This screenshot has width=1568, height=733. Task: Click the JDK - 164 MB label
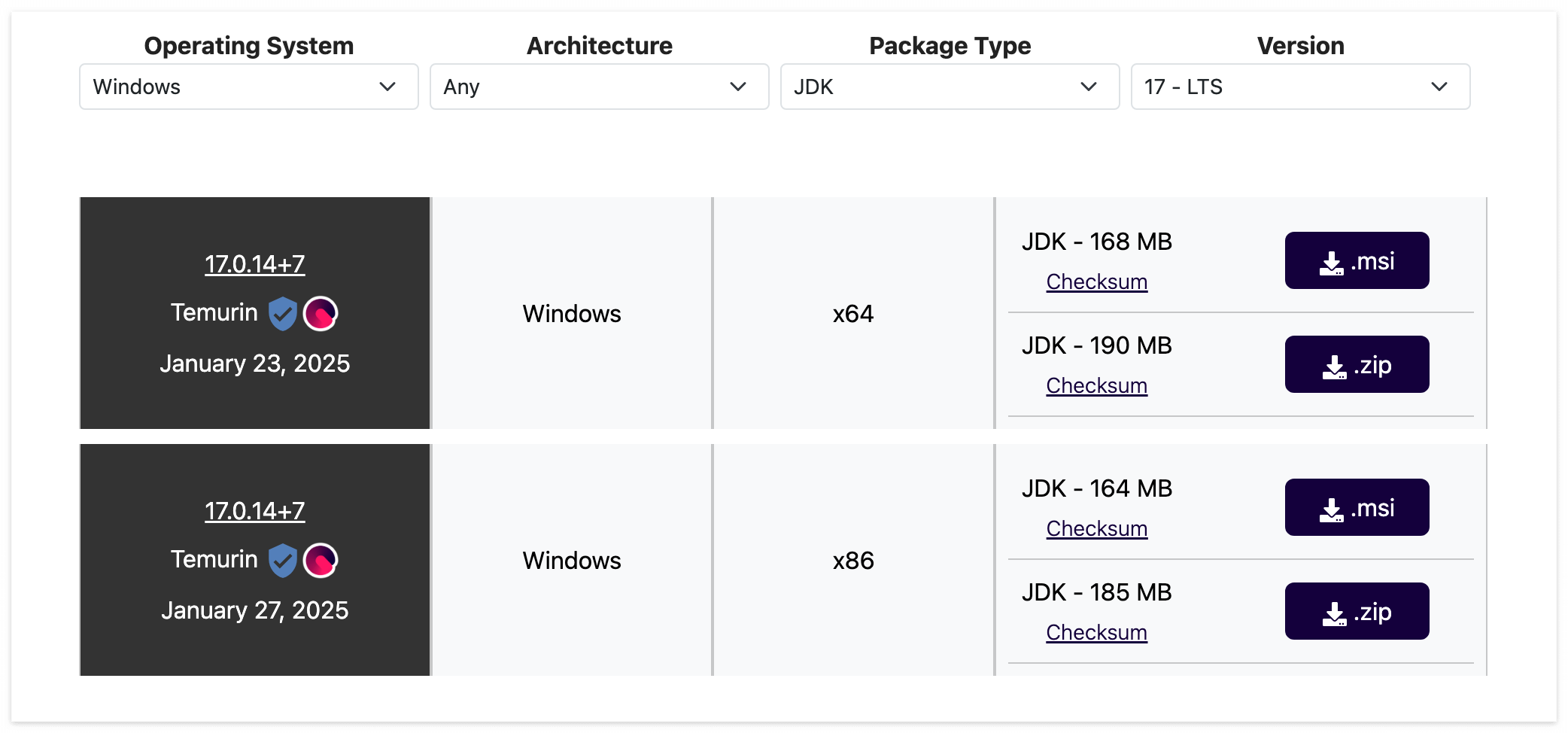1097,488
